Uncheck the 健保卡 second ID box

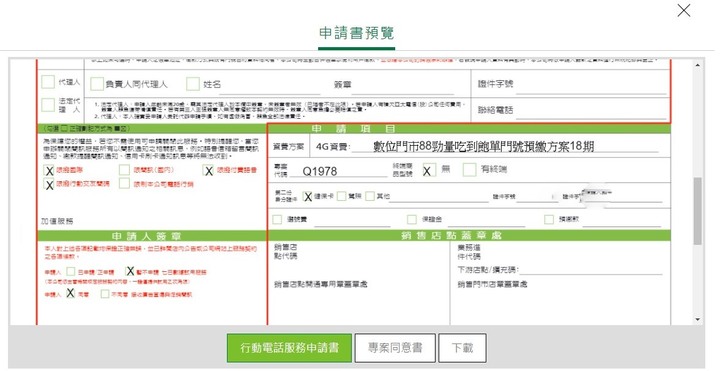pyautogui.click(x=308, y=197)
